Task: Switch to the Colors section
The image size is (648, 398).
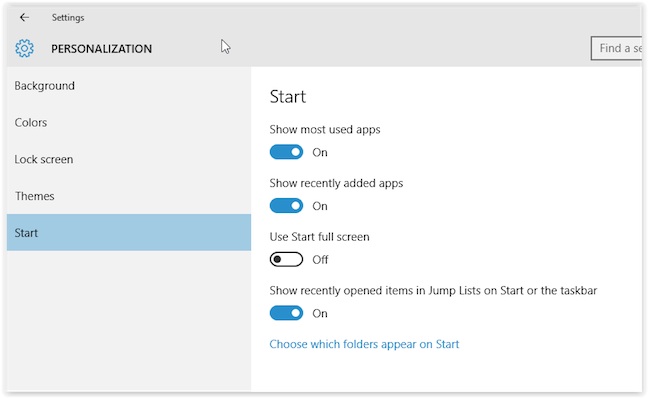Action: pyautogui.click(x=129, y=122)
